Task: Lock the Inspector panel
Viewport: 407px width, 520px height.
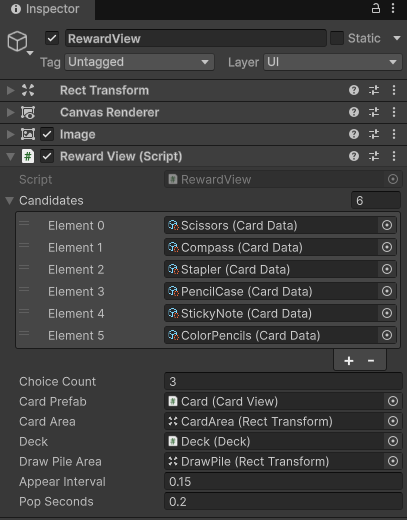Action: 376,8
